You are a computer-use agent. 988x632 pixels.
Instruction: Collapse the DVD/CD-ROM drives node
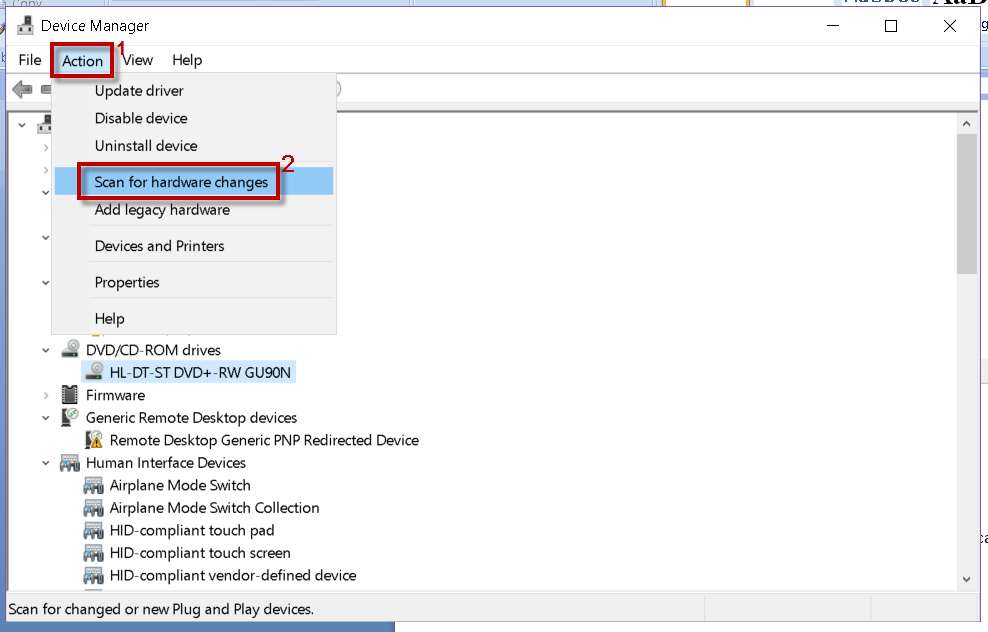pyautogui.click(x=46, y=350)
